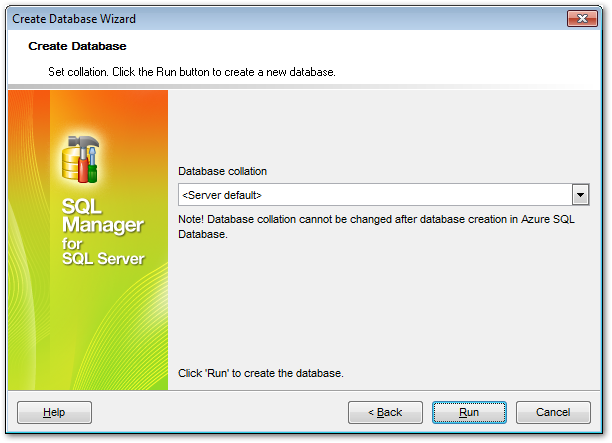Viewport: 612px width, 443px height.
Task: Click the 'Create Database' bold heading
Action: coord(77,46)
